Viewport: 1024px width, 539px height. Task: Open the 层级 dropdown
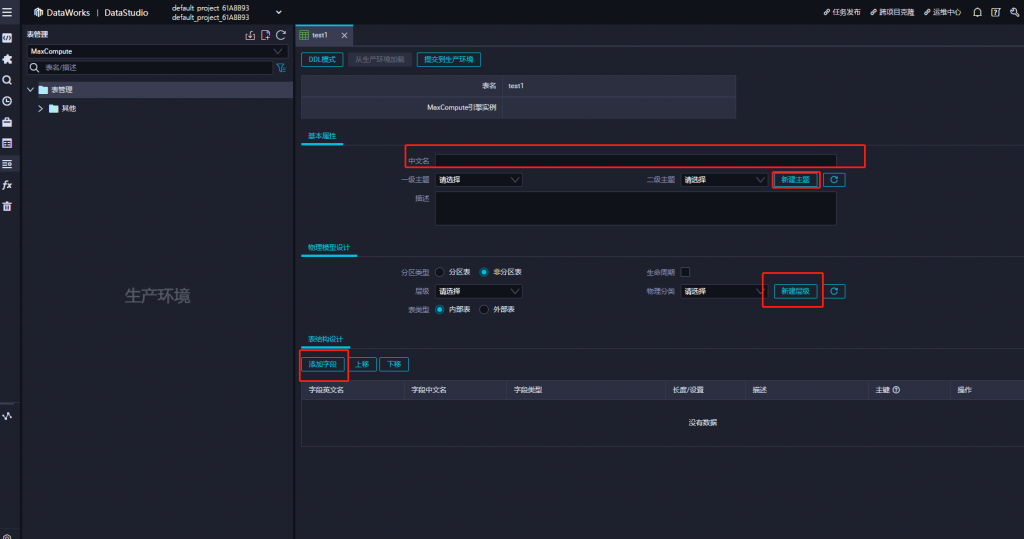[478, 291]
